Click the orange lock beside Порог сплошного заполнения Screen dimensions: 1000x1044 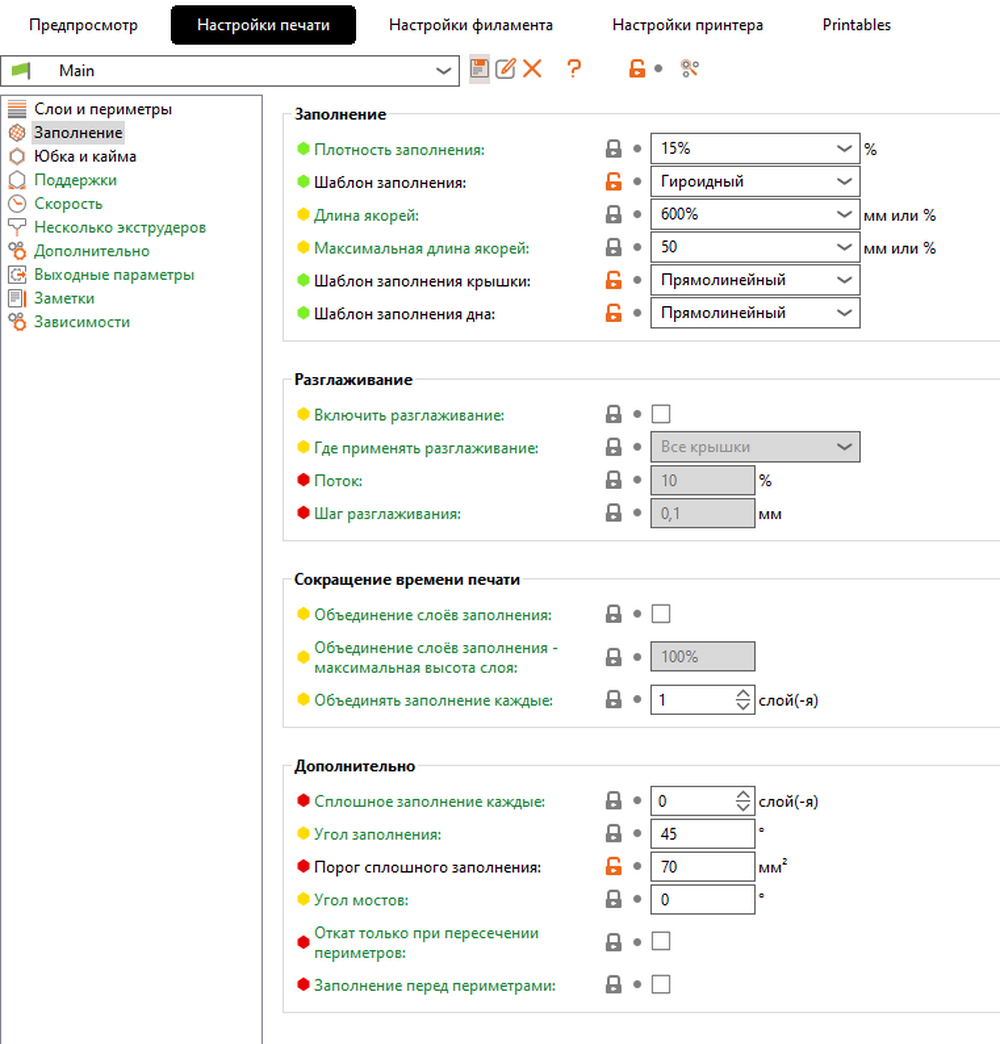[613, 867]
